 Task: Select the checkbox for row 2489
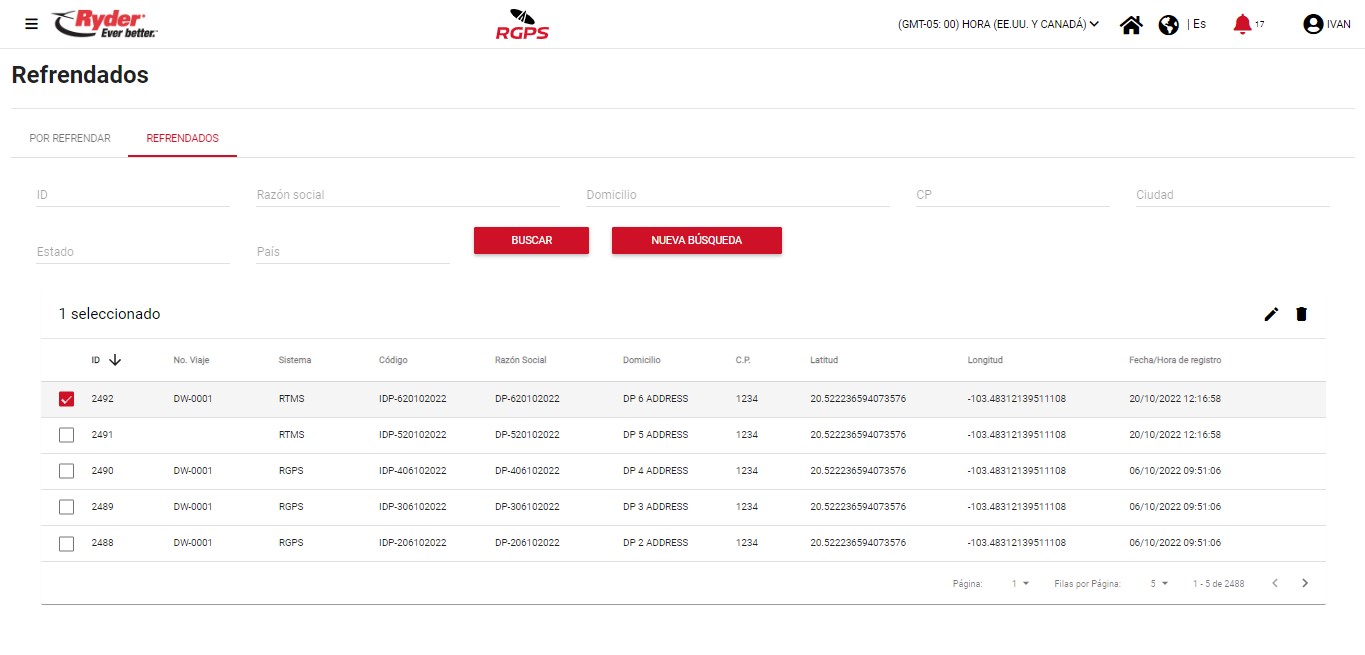click(x=67, y=507)
